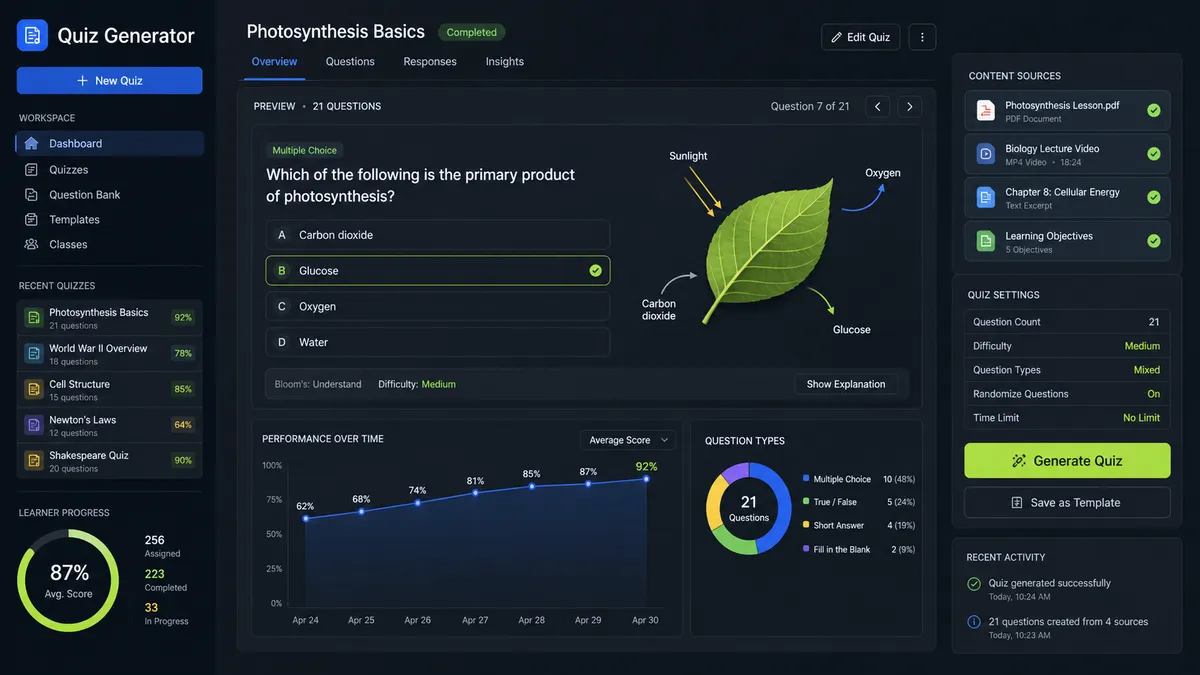The image size is (1200, 675).
Task: Click the plus icon in New Quiz
Action: [x=82, y=81]
